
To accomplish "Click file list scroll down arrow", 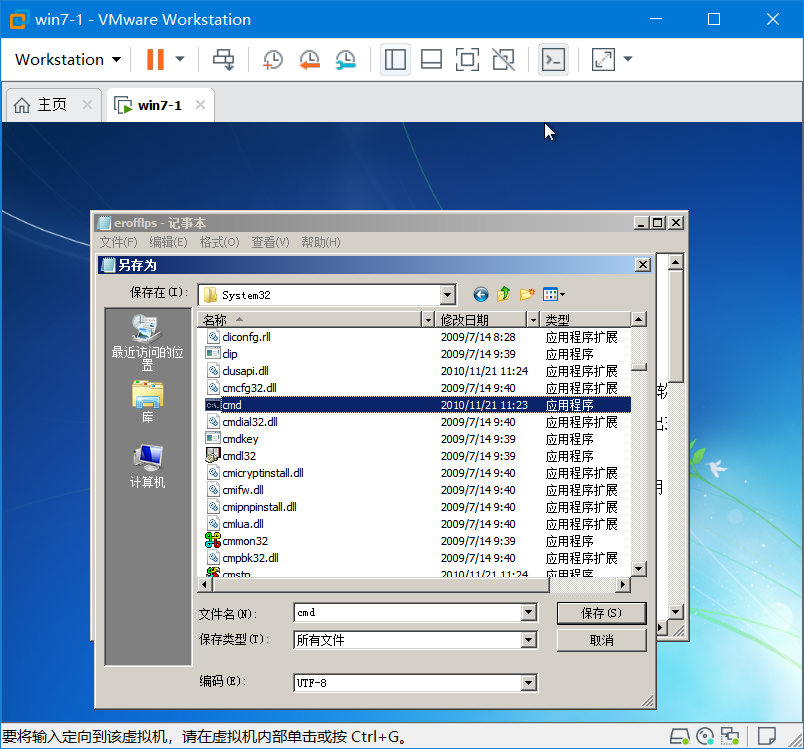I will (638, 569).
